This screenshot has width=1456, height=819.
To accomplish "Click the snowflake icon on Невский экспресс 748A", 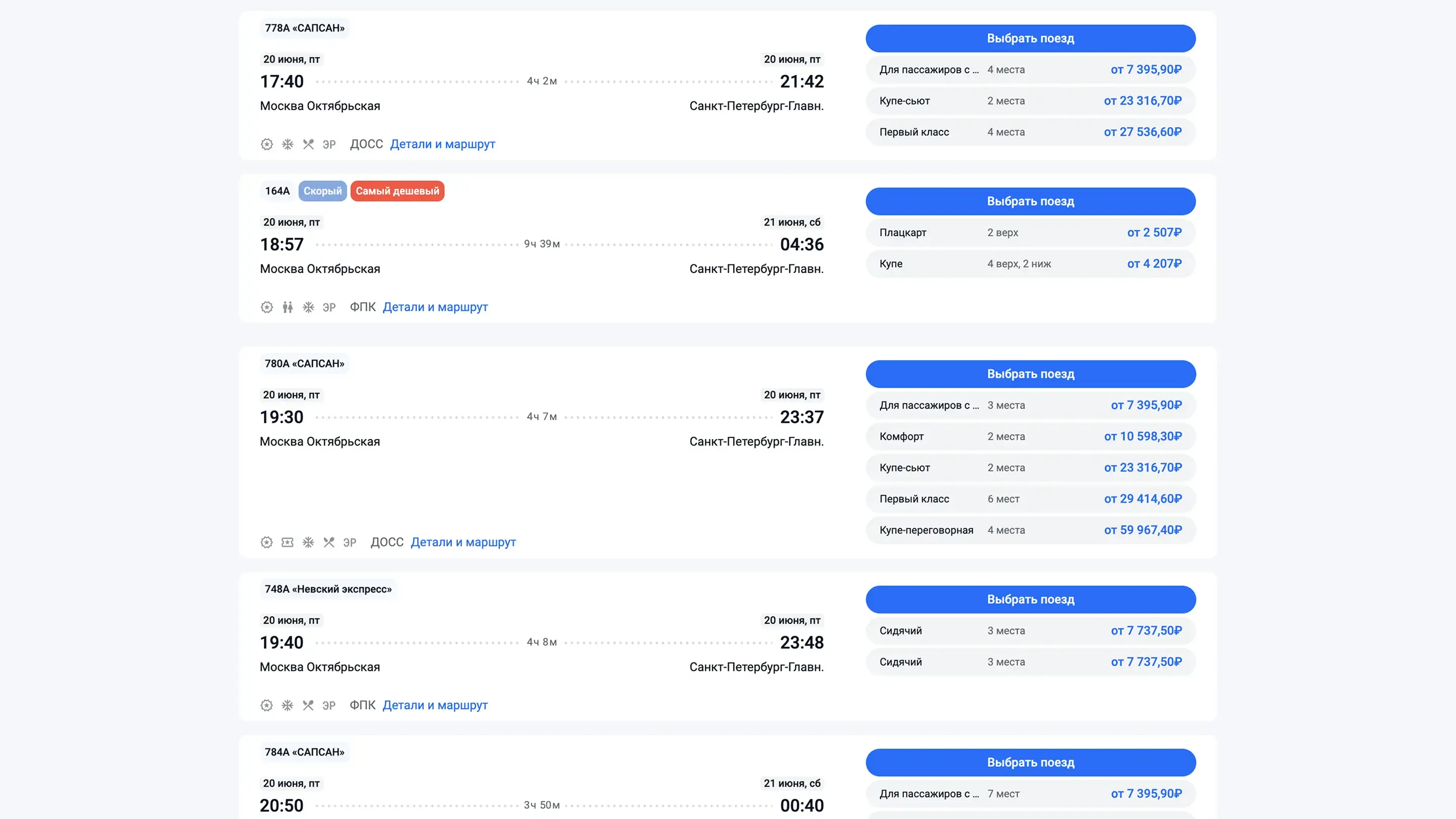I will click(x=288, y=705).
